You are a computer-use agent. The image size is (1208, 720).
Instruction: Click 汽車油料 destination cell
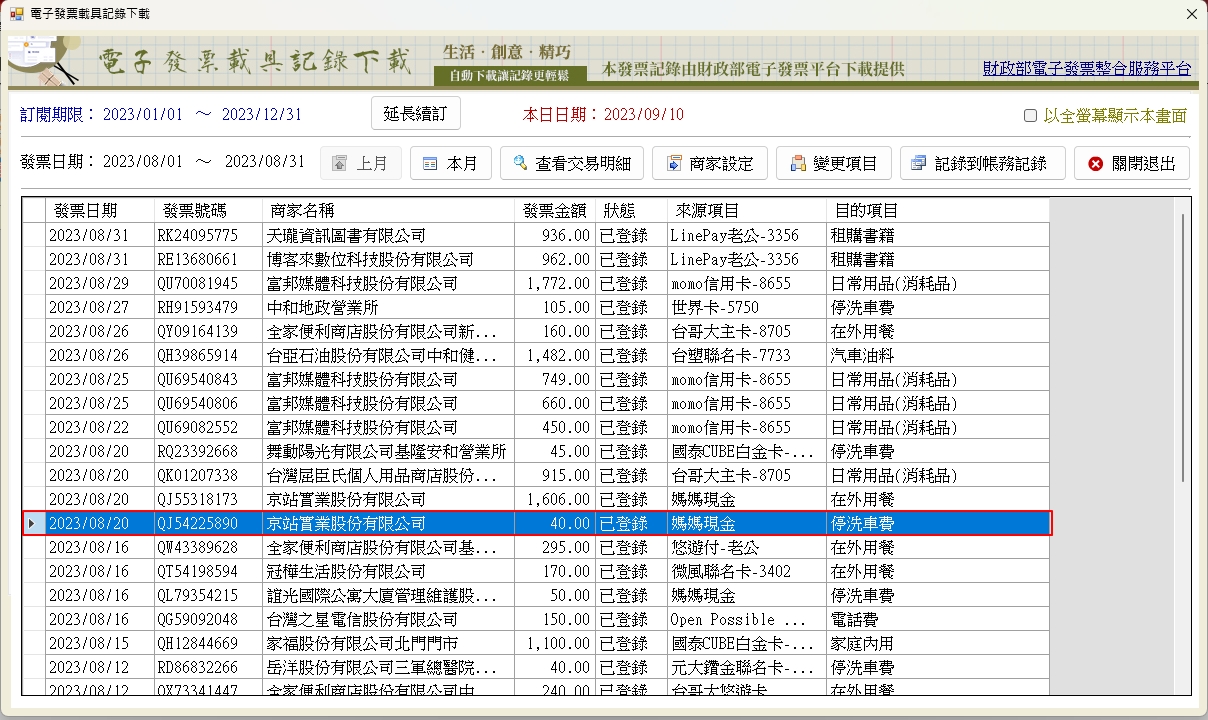click(938, 356)
